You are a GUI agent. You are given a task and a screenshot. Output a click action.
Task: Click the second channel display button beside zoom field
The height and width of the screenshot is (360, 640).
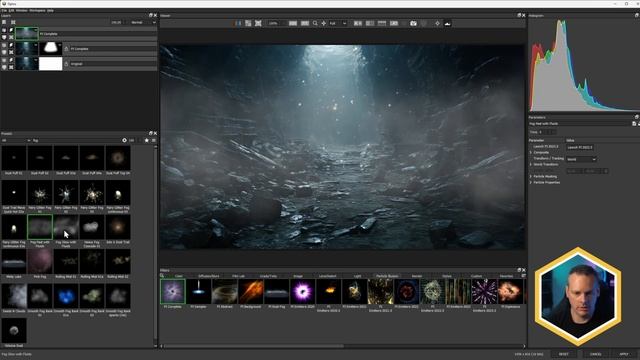pyautogui.click(x=305, y=23)
